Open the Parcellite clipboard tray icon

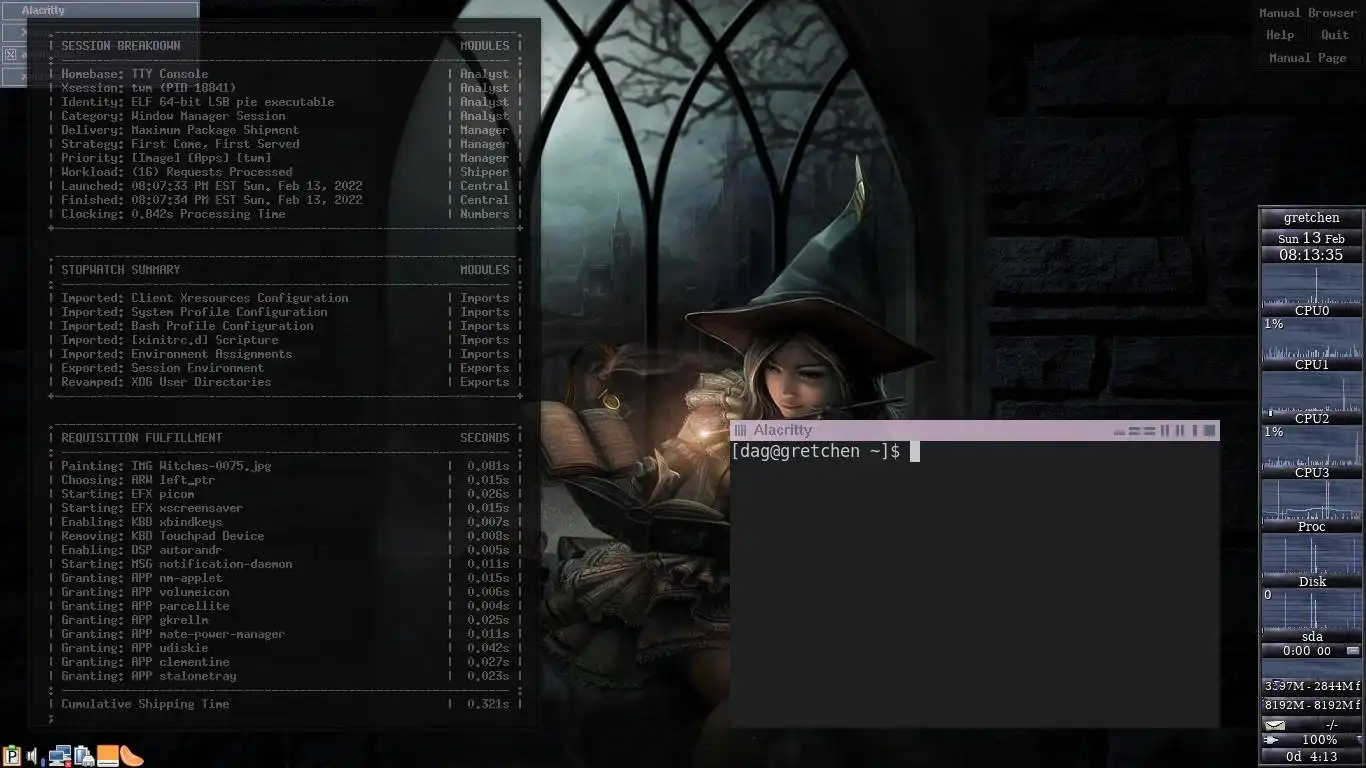[12, 756]
